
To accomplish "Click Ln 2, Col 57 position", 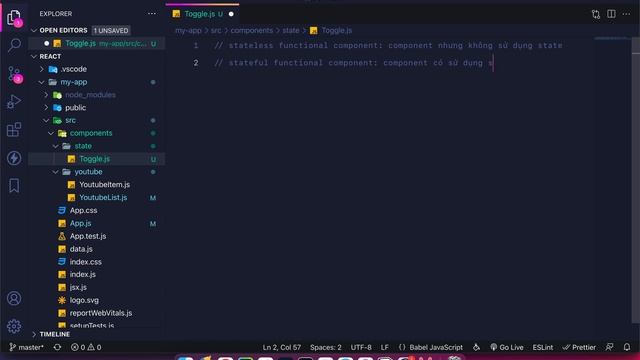I will [x=282, y=347].
